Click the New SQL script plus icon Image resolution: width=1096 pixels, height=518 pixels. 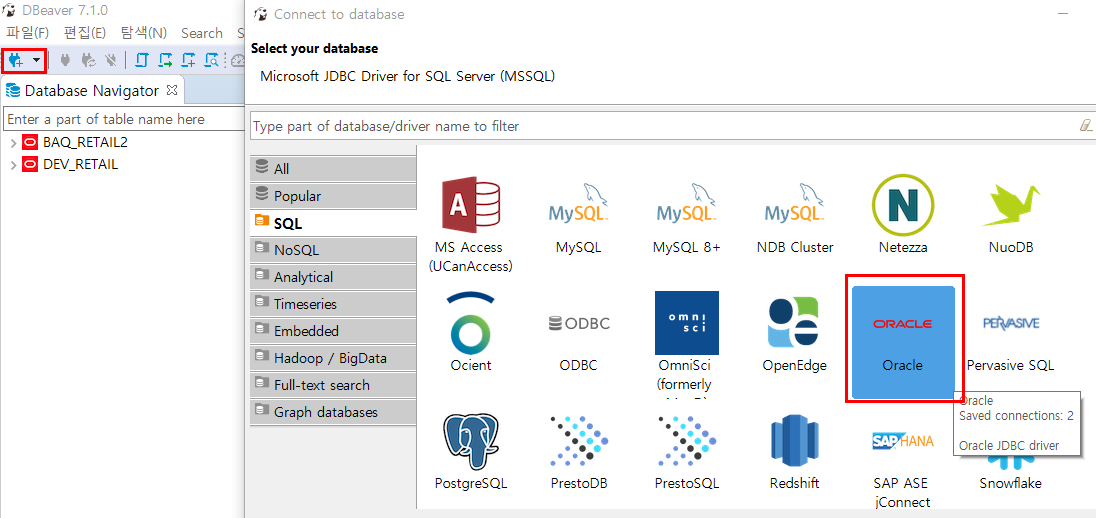tap(189, 61)
